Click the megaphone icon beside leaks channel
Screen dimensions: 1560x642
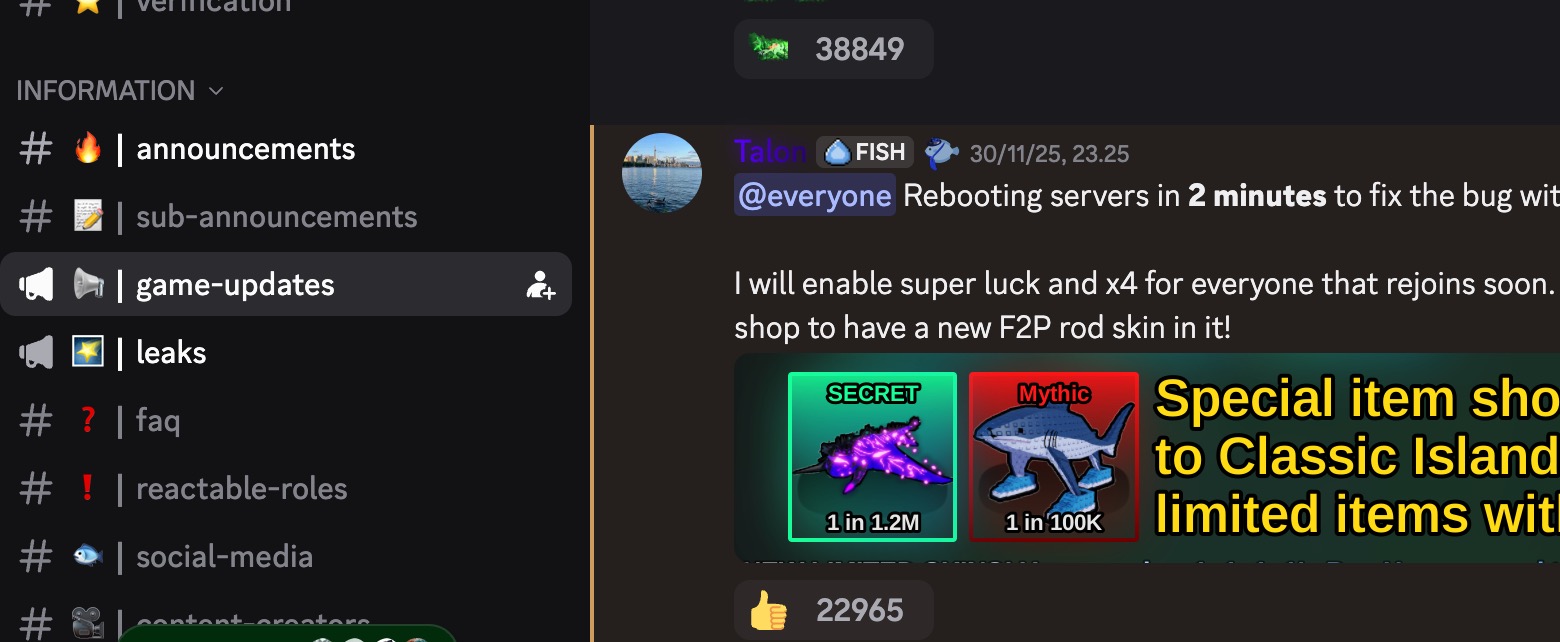(x=36, y=353)
